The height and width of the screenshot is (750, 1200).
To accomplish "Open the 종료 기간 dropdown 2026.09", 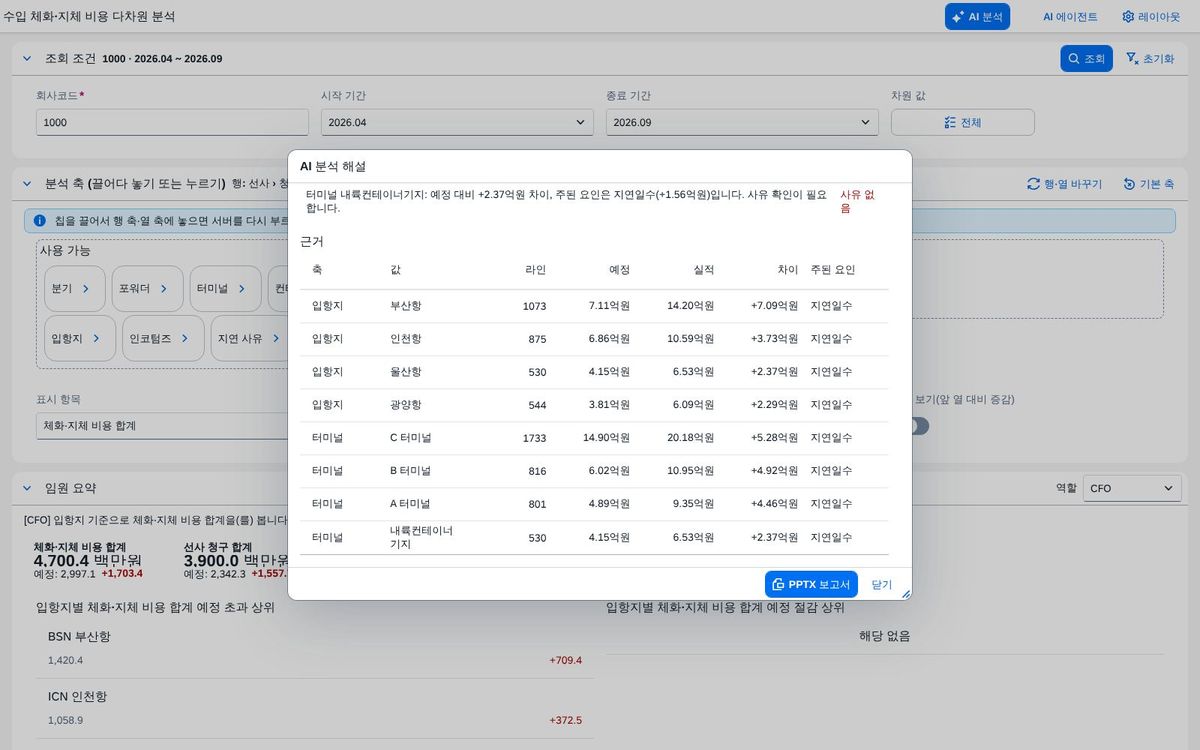I will 742,122.
